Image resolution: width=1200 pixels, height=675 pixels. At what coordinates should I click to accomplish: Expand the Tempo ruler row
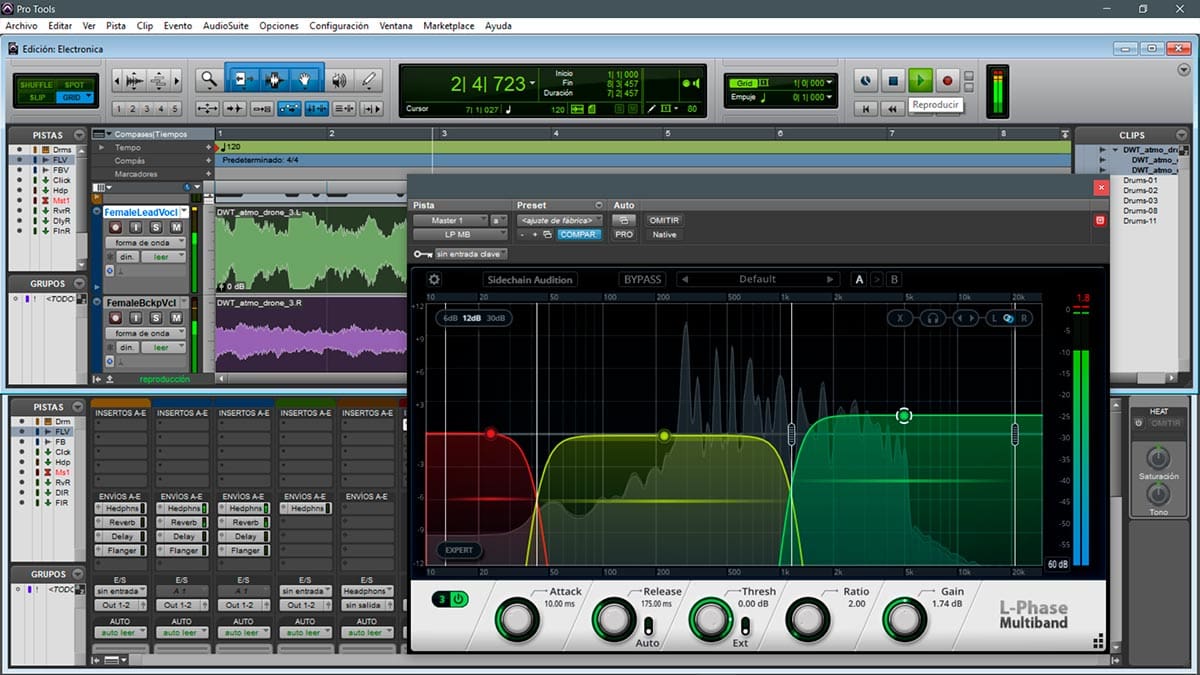pos(101,147)
